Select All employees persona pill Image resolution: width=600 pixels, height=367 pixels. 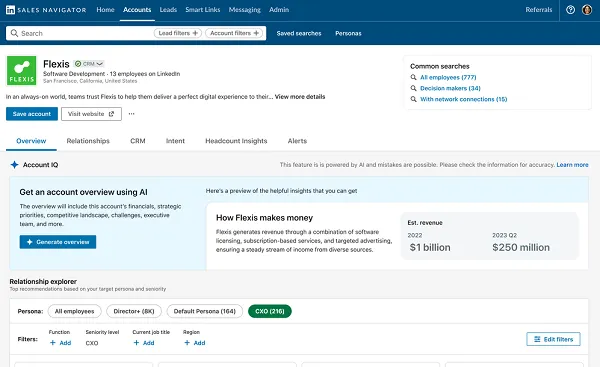(74, 311)
